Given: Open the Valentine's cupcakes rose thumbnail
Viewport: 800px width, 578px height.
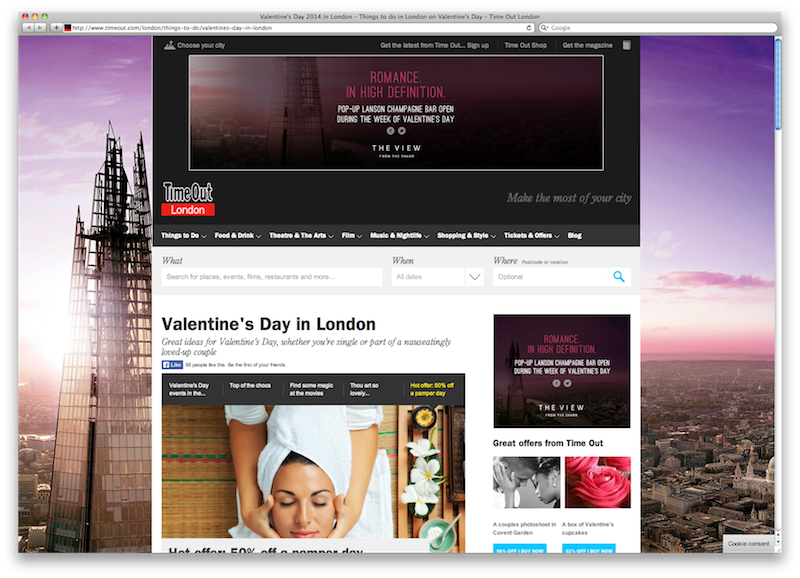Looking at the screenshot, I should coord(597,482).
